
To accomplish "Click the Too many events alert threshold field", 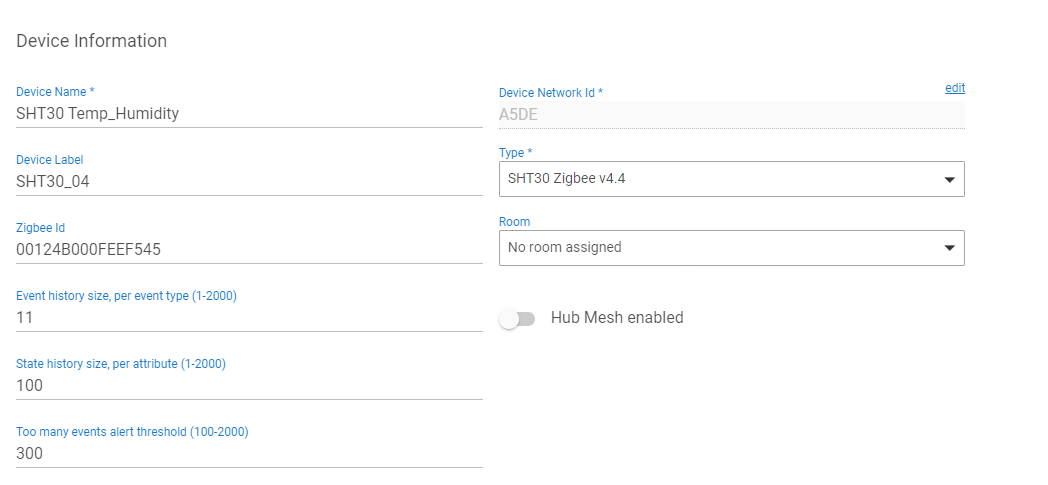I will click(x=248, y=454).
